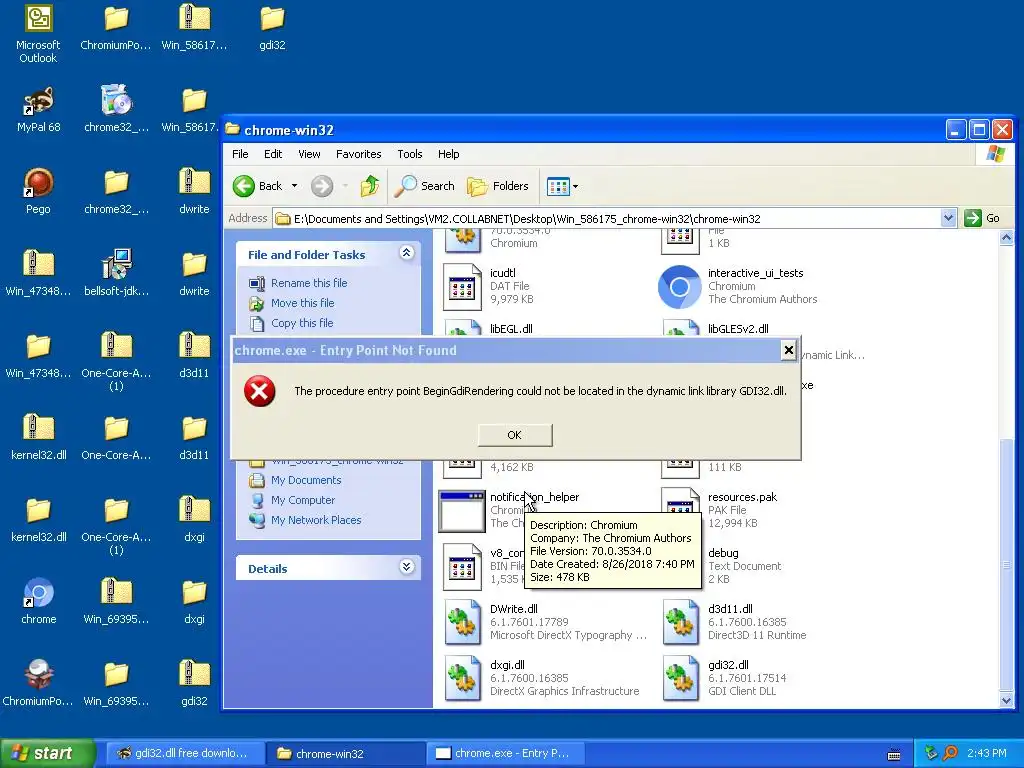The image size is (1024, 768).
Task: Select the d3d11.dll file icon
Action: tap(680, 622)
